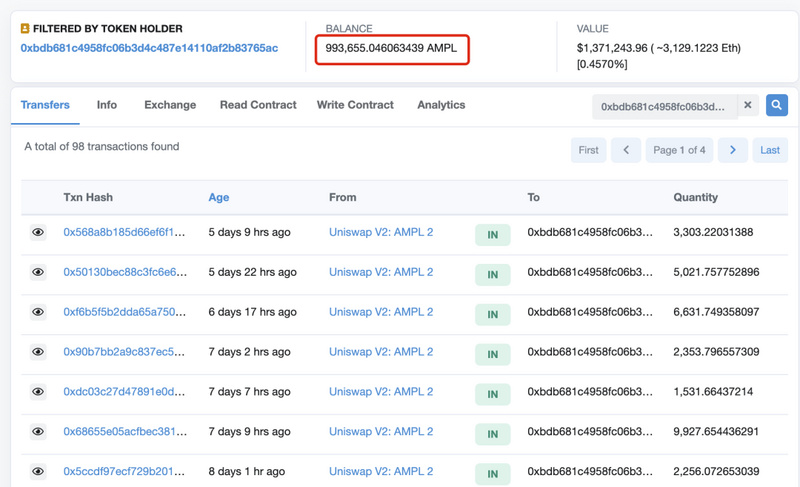Open Uniswap V2: AMPL 2 in 5 days 22 hrs row
Screen dimensions: 800x487
click(x=381, y=272)
